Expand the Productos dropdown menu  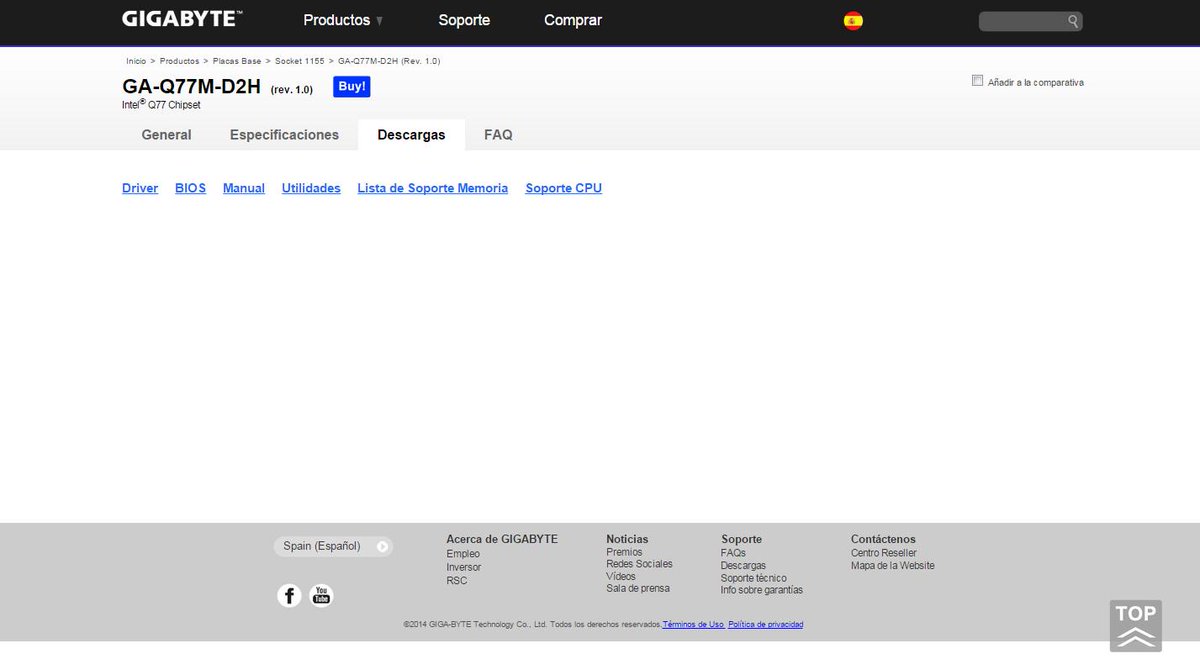pyautogui.click(x=343, y=20)
